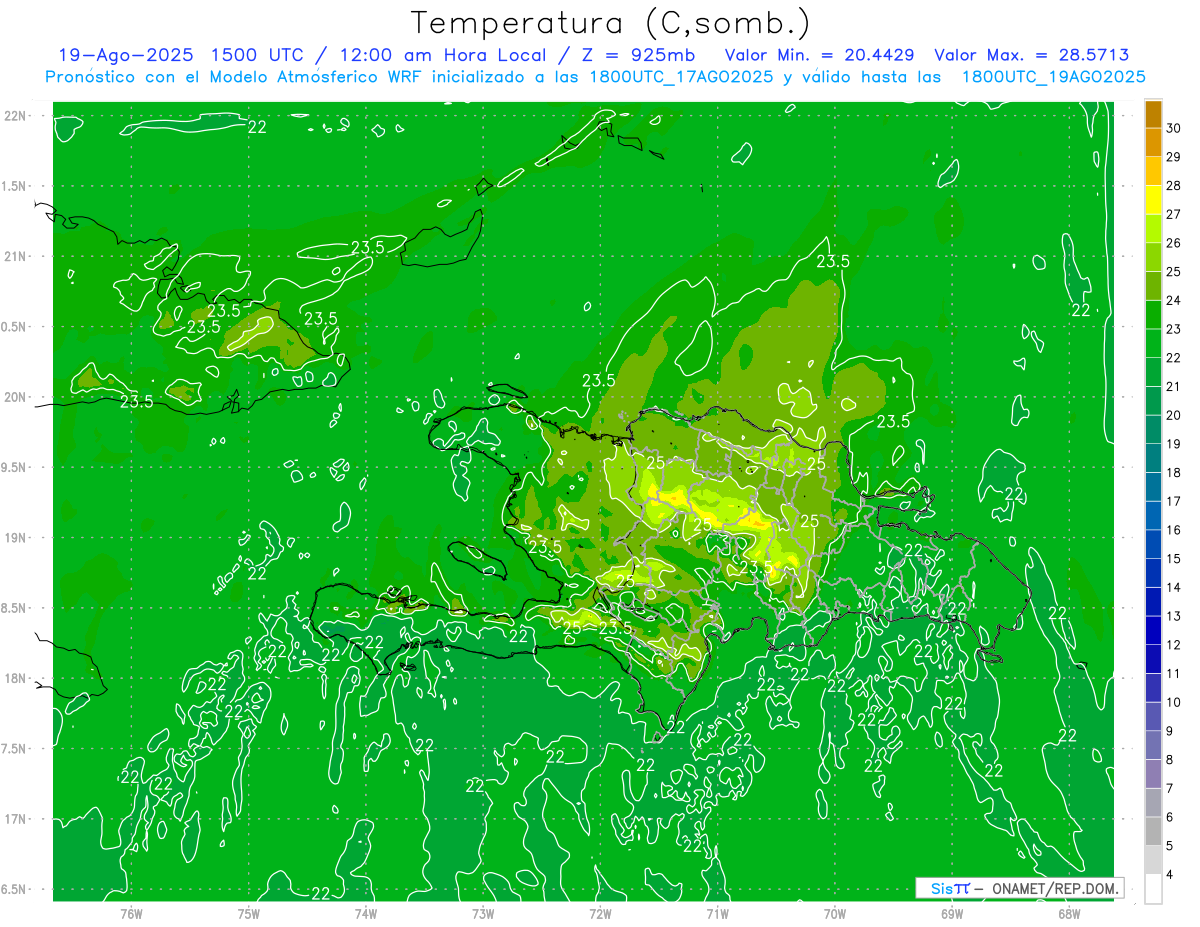Click the 71W longitude axis label
Screen dimensions: 1200x927
tap(717, 914)
